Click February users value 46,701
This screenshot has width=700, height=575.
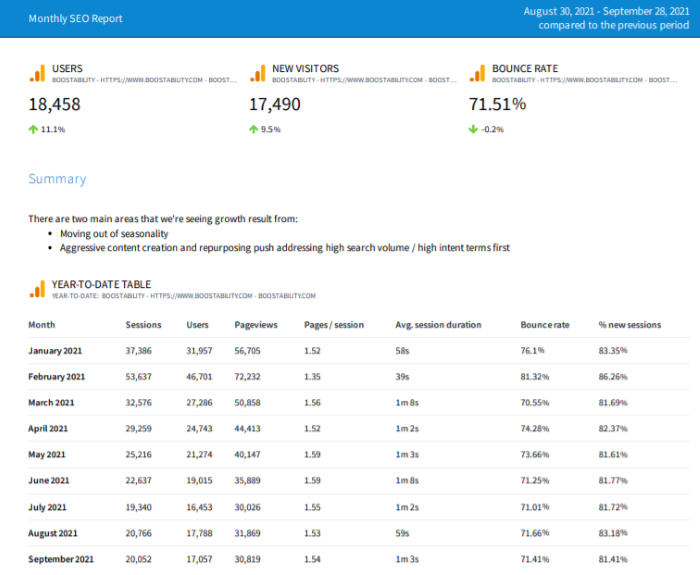coord(199,376)
